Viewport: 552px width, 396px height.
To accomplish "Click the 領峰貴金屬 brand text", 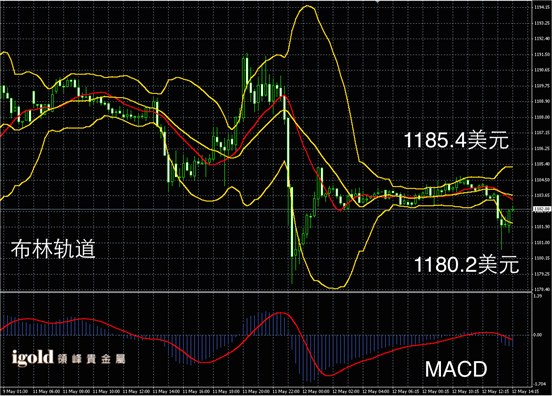I will pyautogui.click(x=91, y=359).
